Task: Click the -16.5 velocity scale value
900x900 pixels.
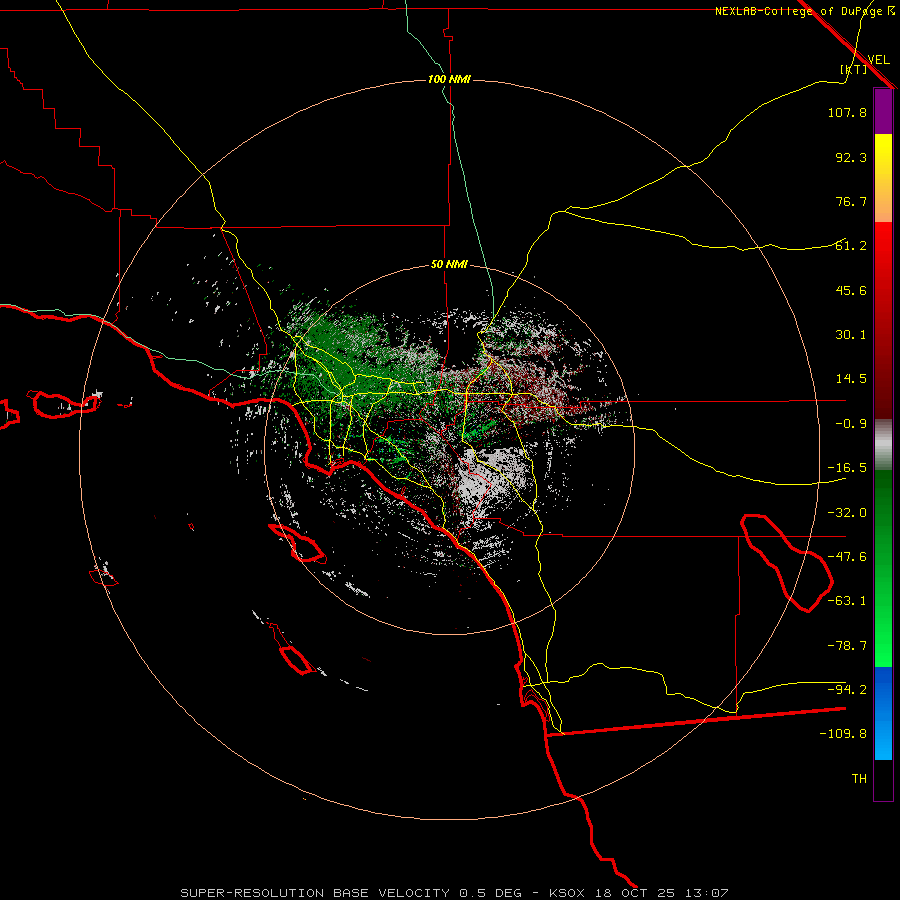Action: (847, 468)
